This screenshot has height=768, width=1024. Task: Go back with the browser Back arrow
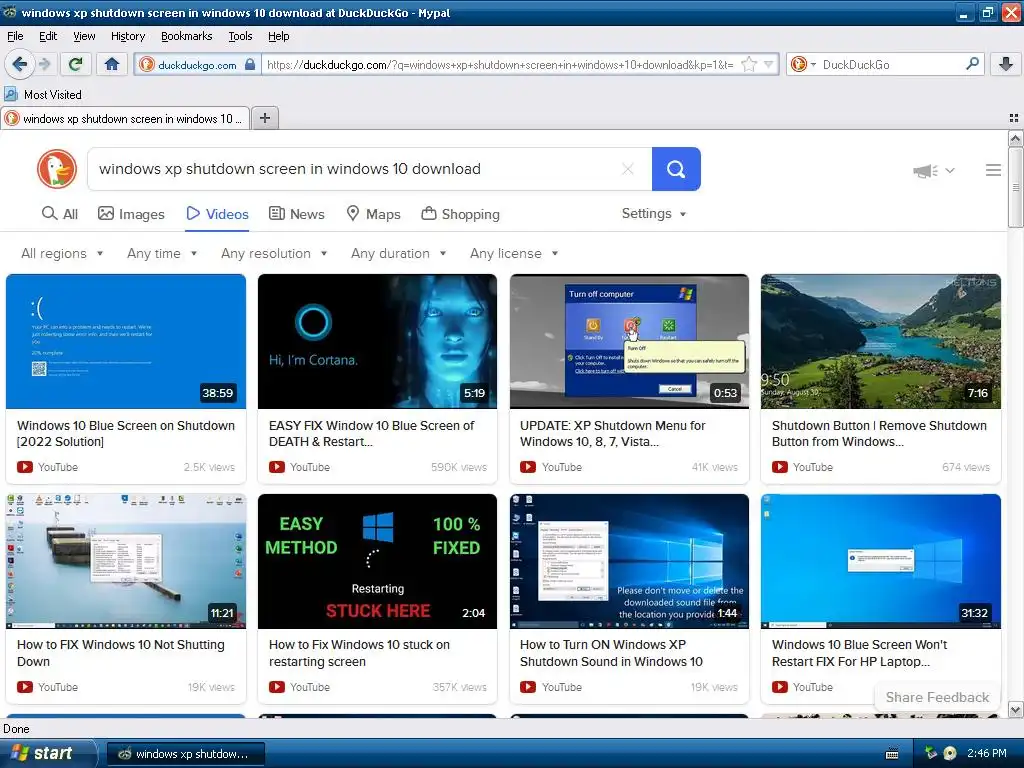pos(20,64)
